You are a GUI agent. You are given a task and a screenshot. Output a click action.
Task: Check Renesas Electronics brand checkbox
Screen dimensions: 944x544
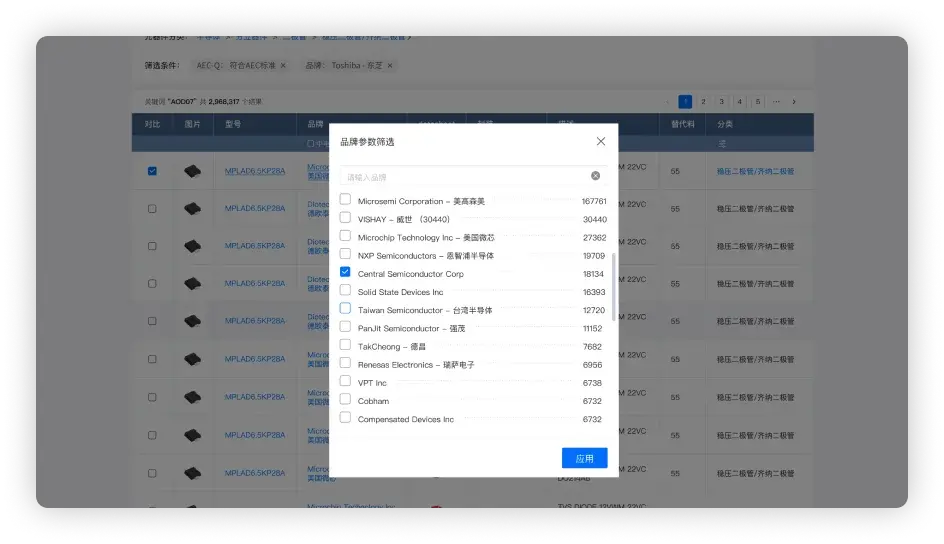[345, 363]
